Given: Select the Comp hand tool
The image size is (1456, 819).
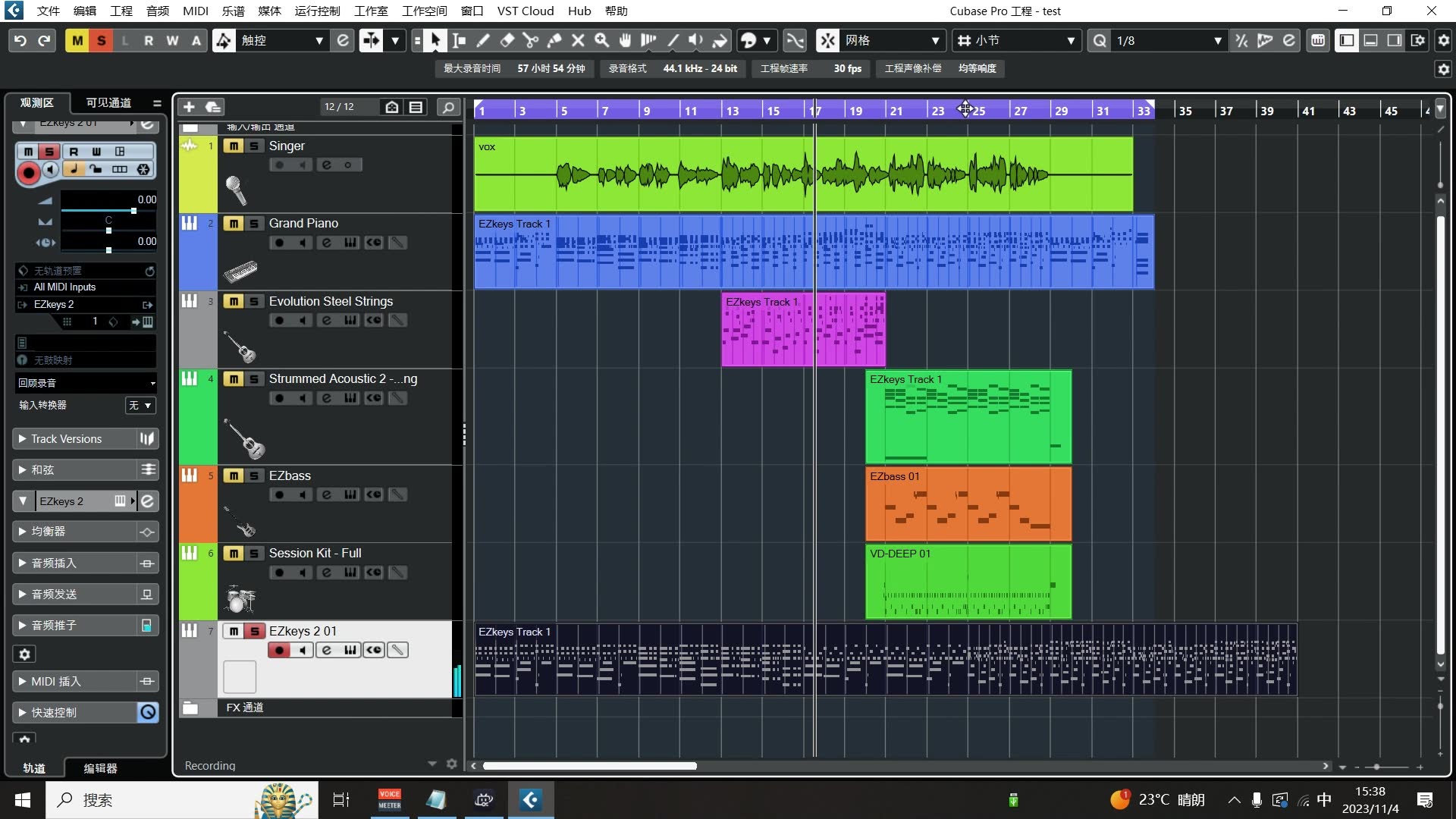Looking at the screenshot, I should pyautogui.click(x=625, y=41).
